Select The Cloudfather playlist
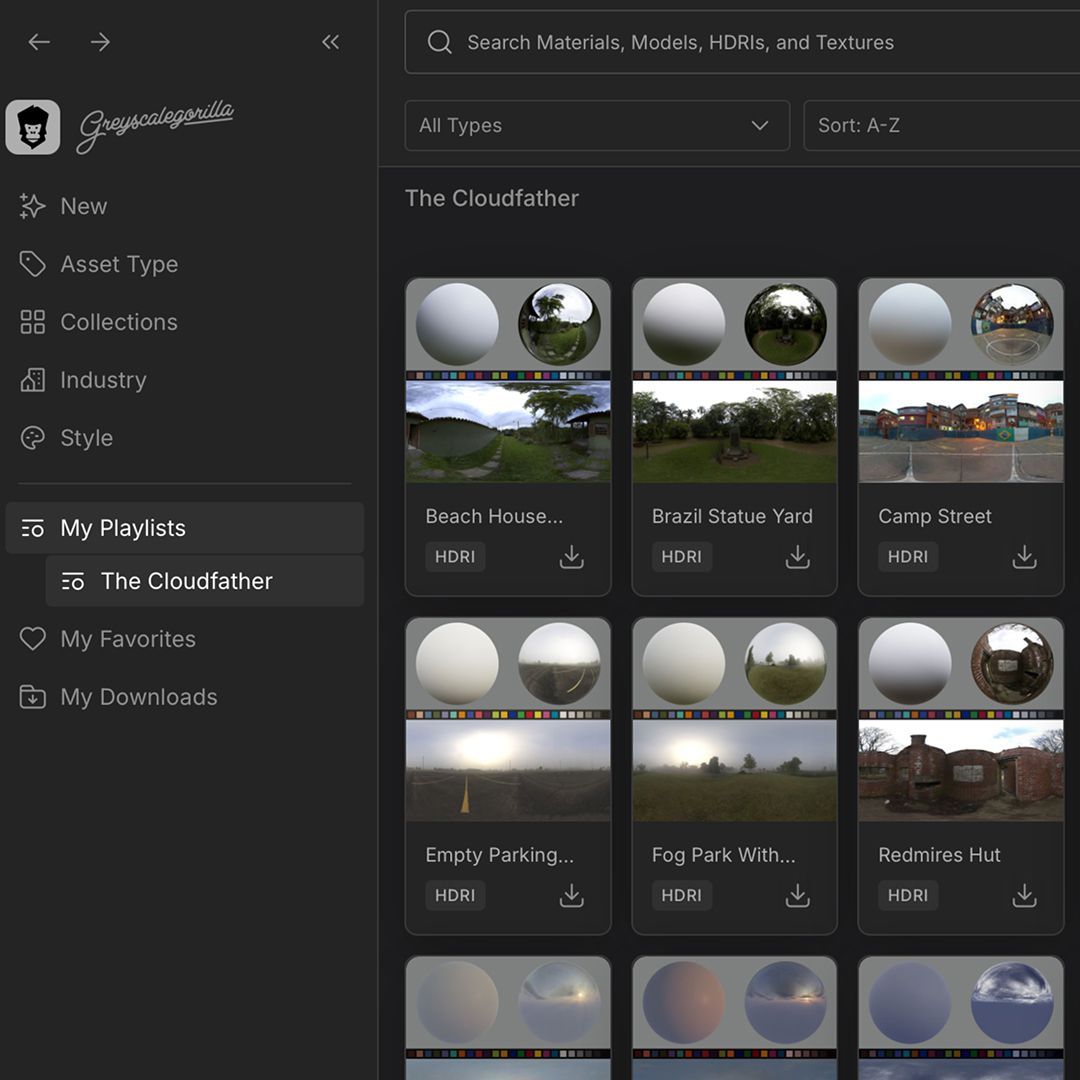This screenshot has height=1080, width=1080. [205, 581]
